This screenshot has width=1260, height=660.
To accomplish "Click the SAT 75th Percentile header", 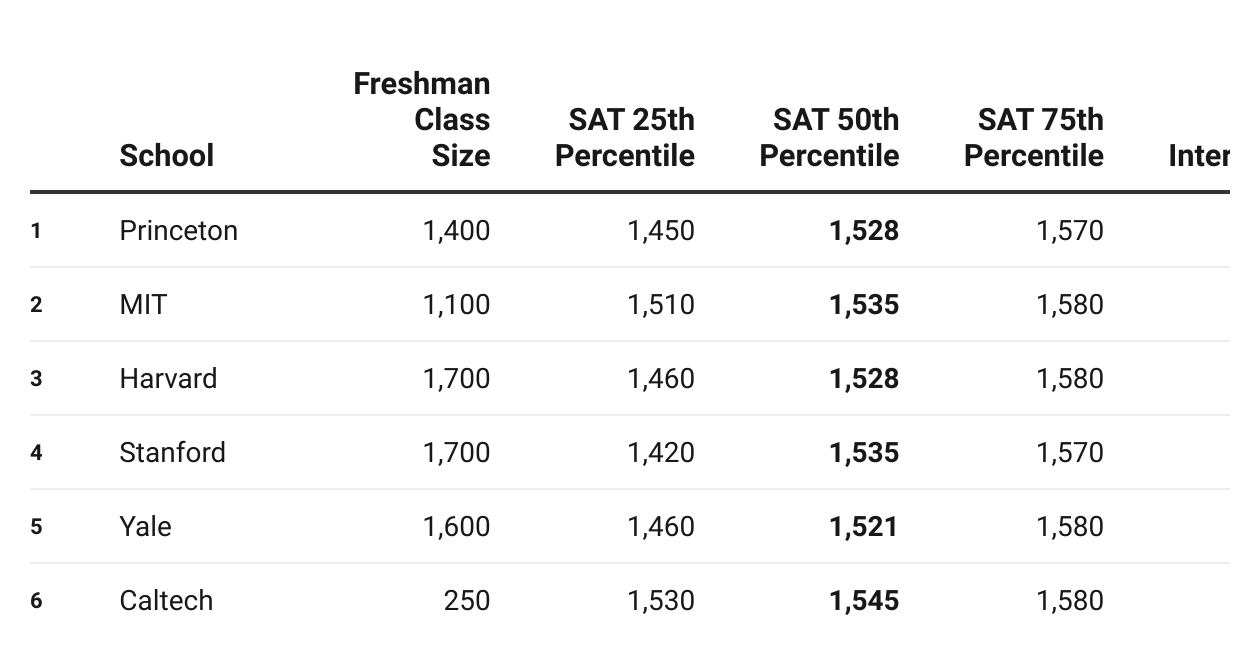I will click(x=1034, y=137).
